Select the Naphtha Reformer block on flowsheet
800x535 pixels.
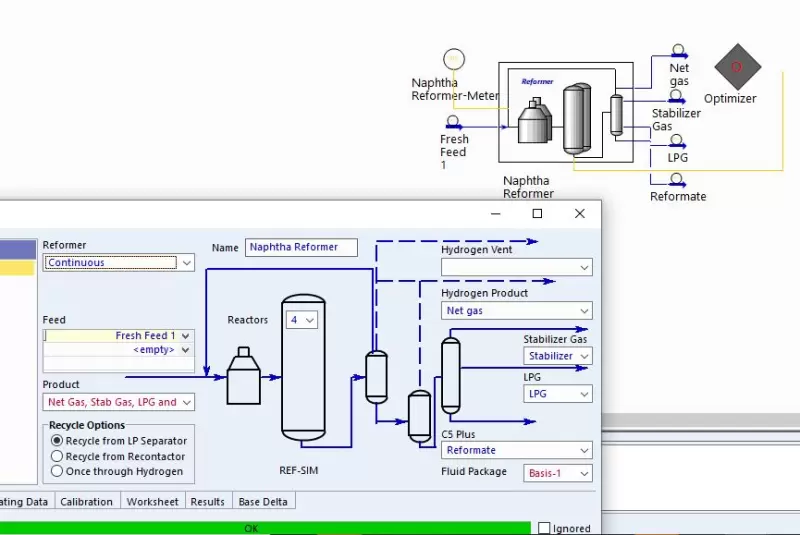(x=565, y=112)
